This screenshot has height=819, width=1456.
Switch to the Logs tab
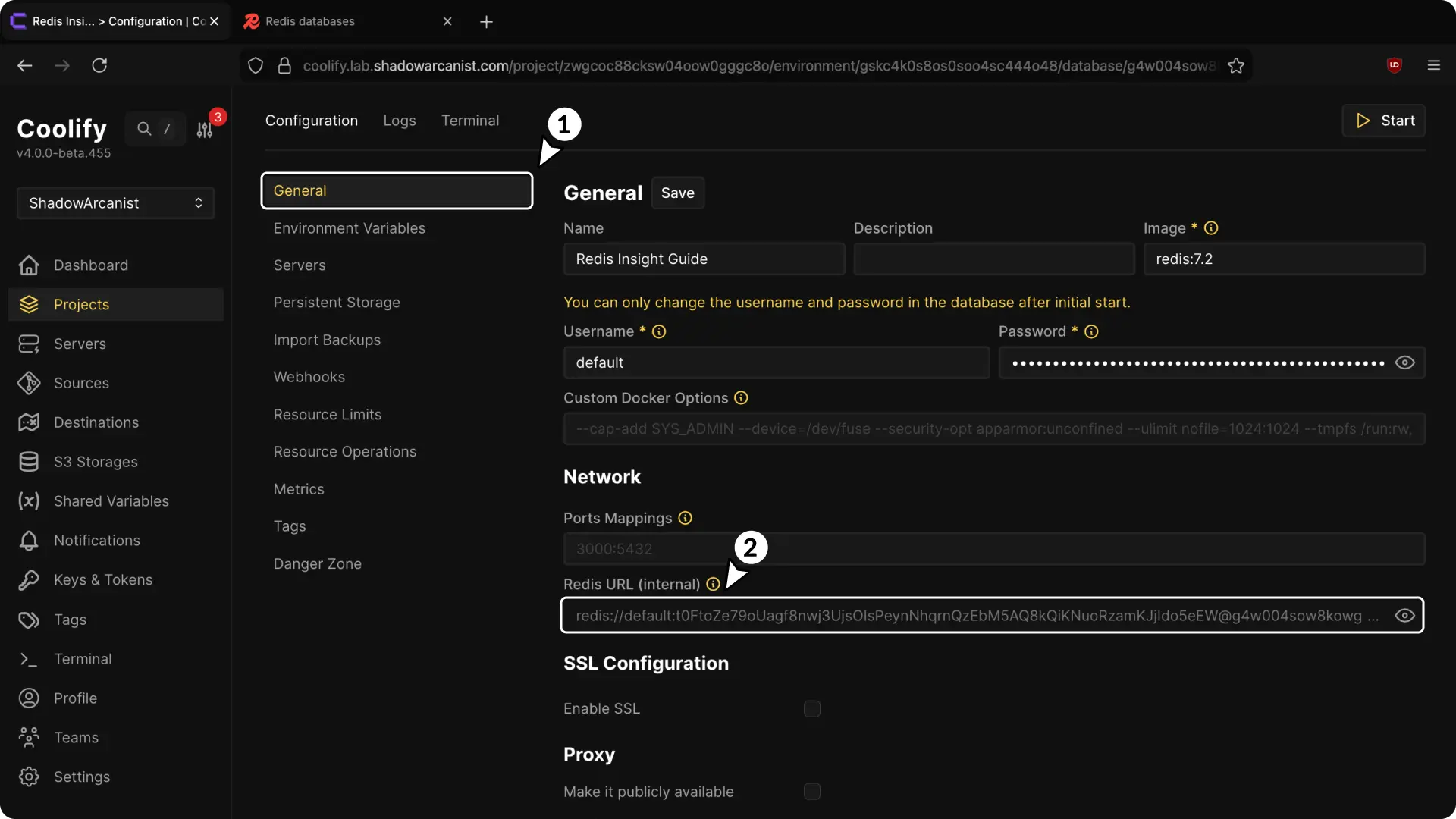pos(399,121)
